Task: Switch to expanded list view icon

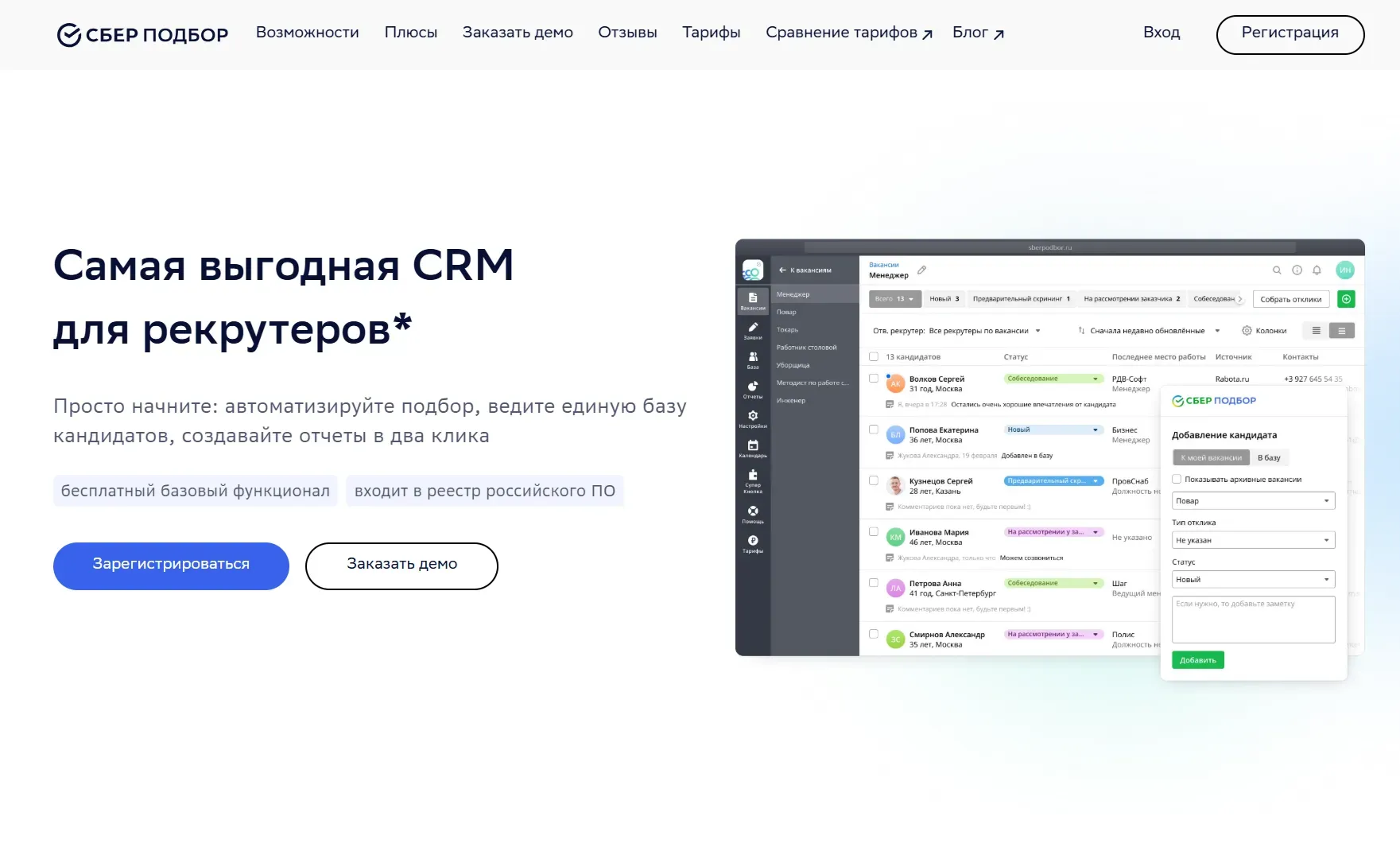Action: coord(1342,330)
